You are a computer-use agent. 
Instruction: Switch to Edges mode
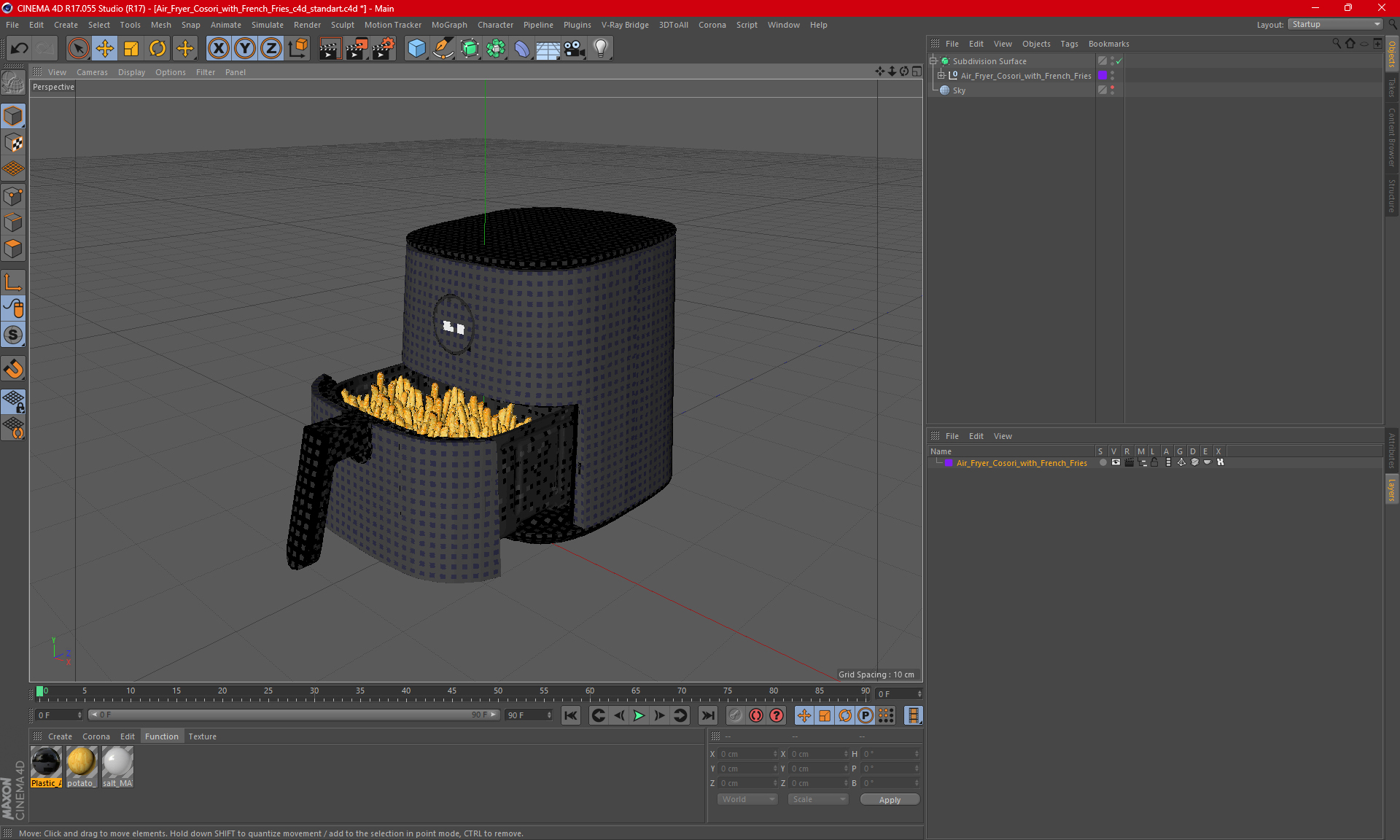point(13,222)
